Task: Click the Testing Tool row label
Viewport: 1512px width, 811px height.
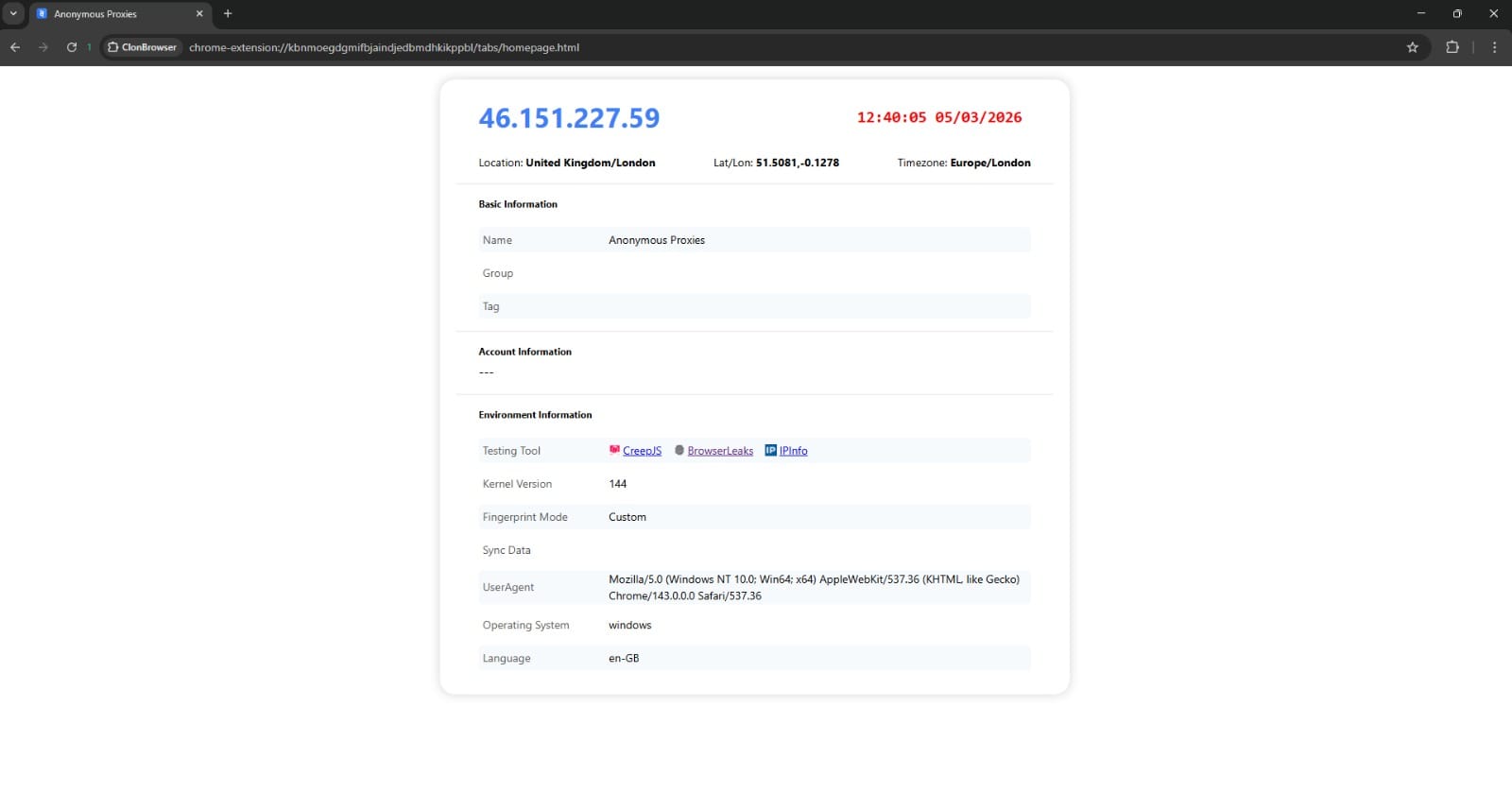Action: point(511,451)
